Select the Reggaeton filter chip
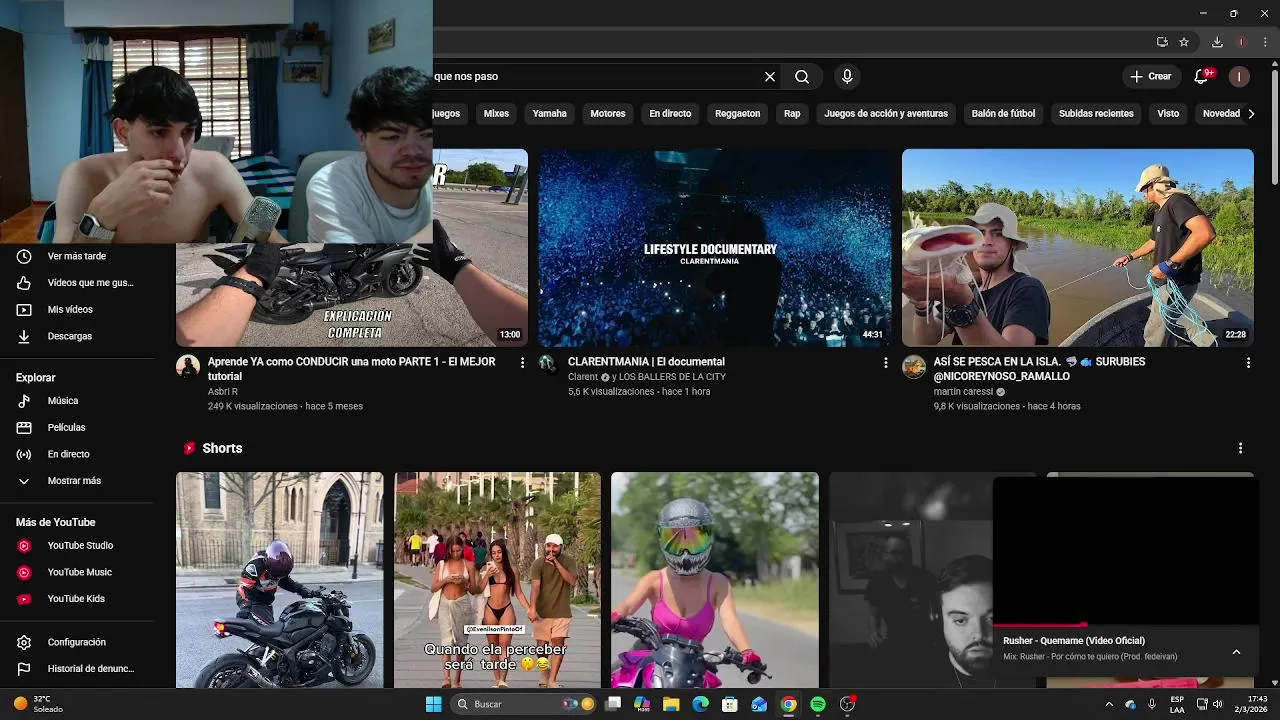This screenshot has height=720, width=1280. coord(737,114)
